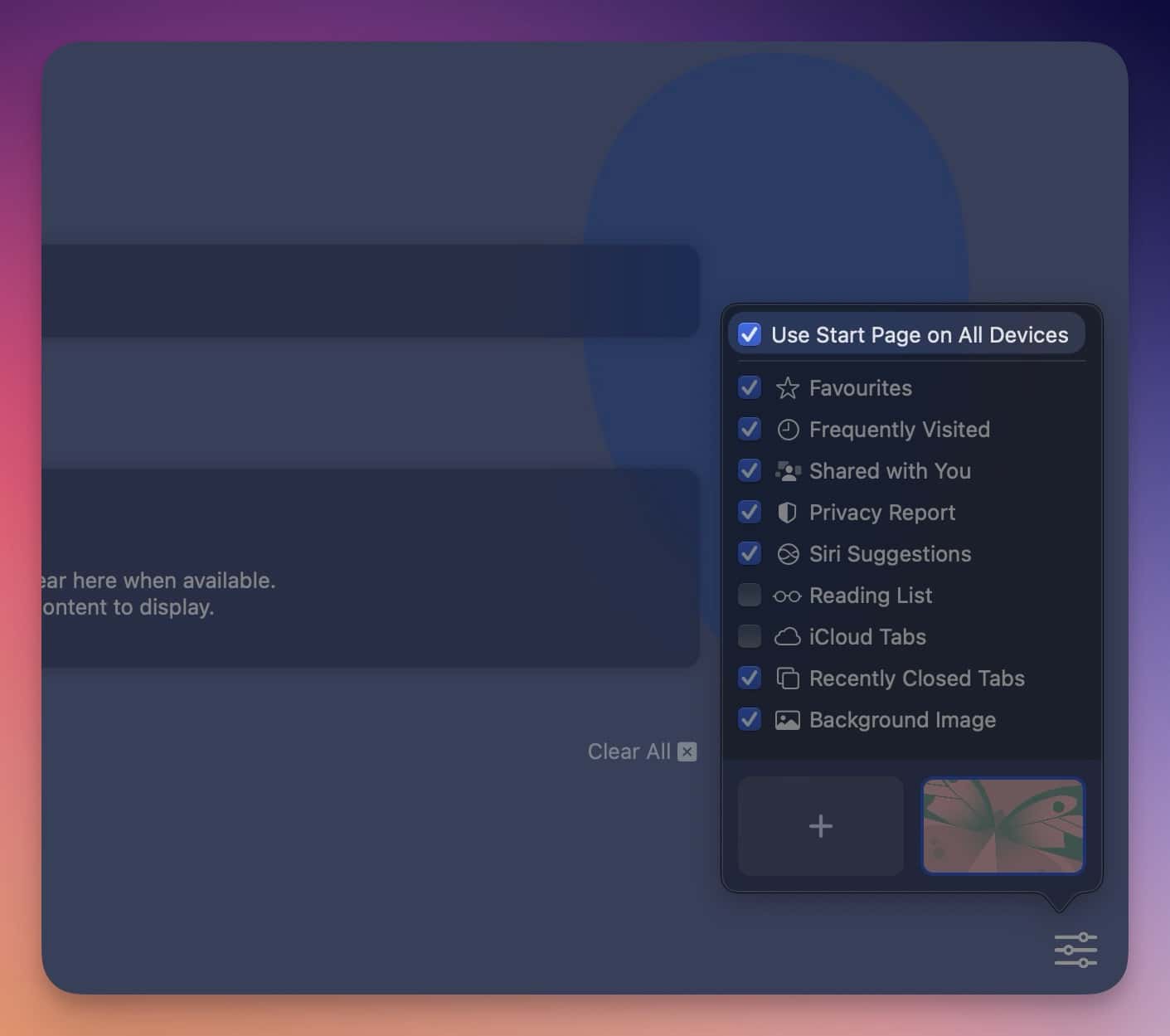Open the Start Page customization sliders icon
Viewport: 1170px width, 1036px height.
coord(1075,948)
